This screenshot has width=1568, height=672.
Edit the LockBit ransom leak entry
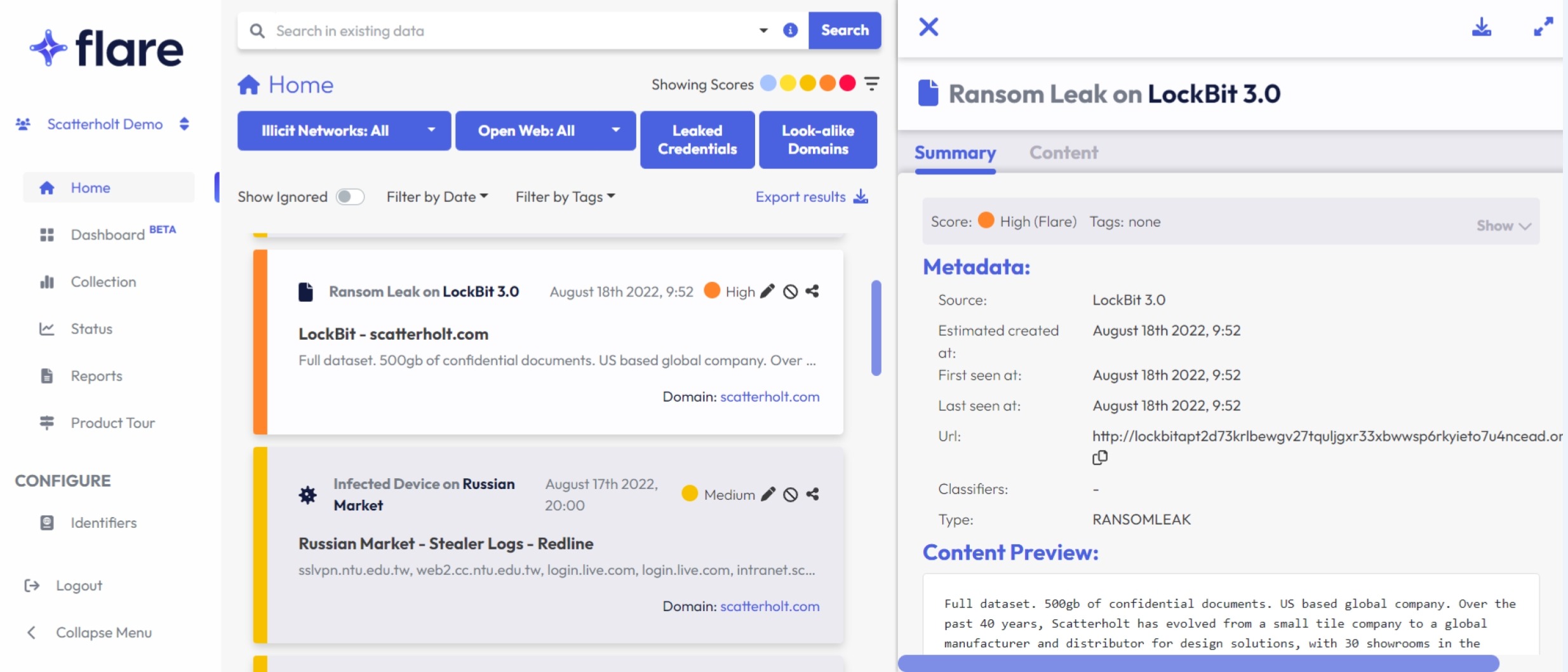pos(767,291)
